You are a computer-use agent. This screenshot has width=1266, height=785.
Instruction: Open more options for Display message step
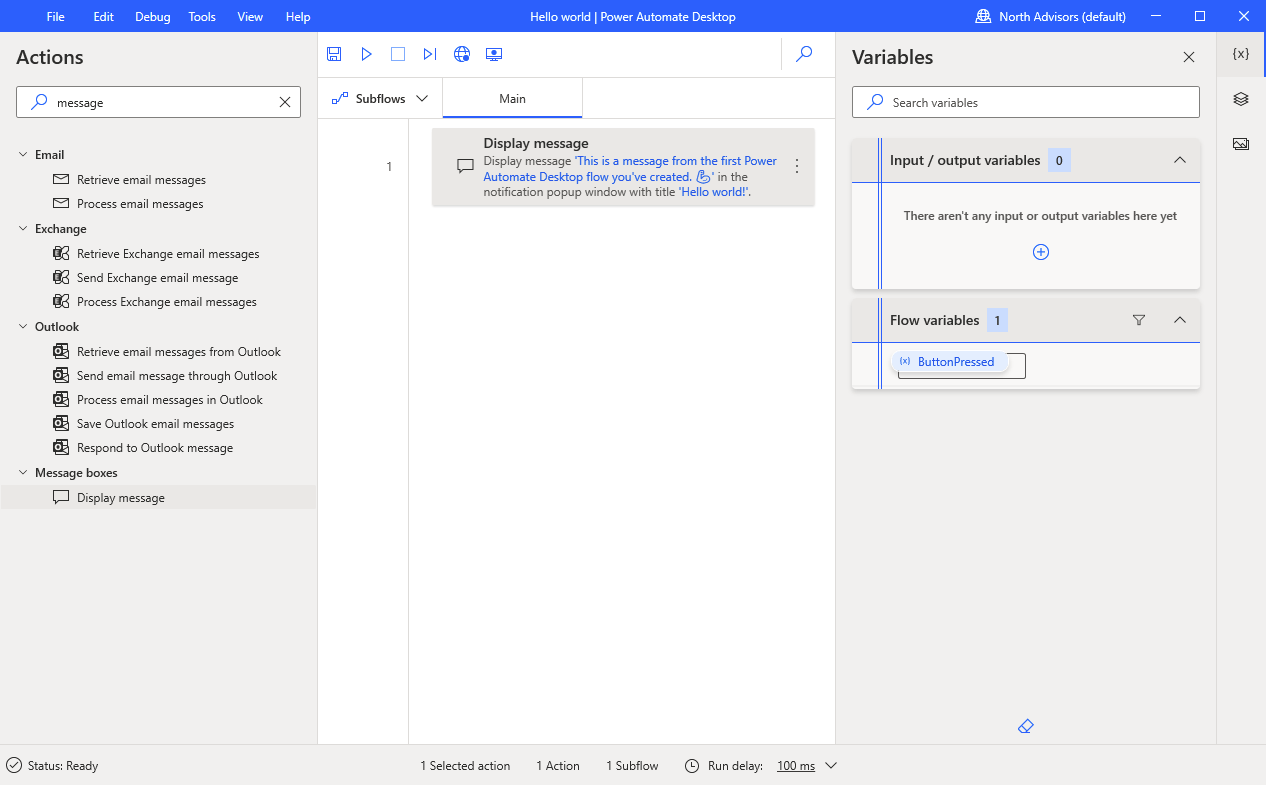pos(797,166)
